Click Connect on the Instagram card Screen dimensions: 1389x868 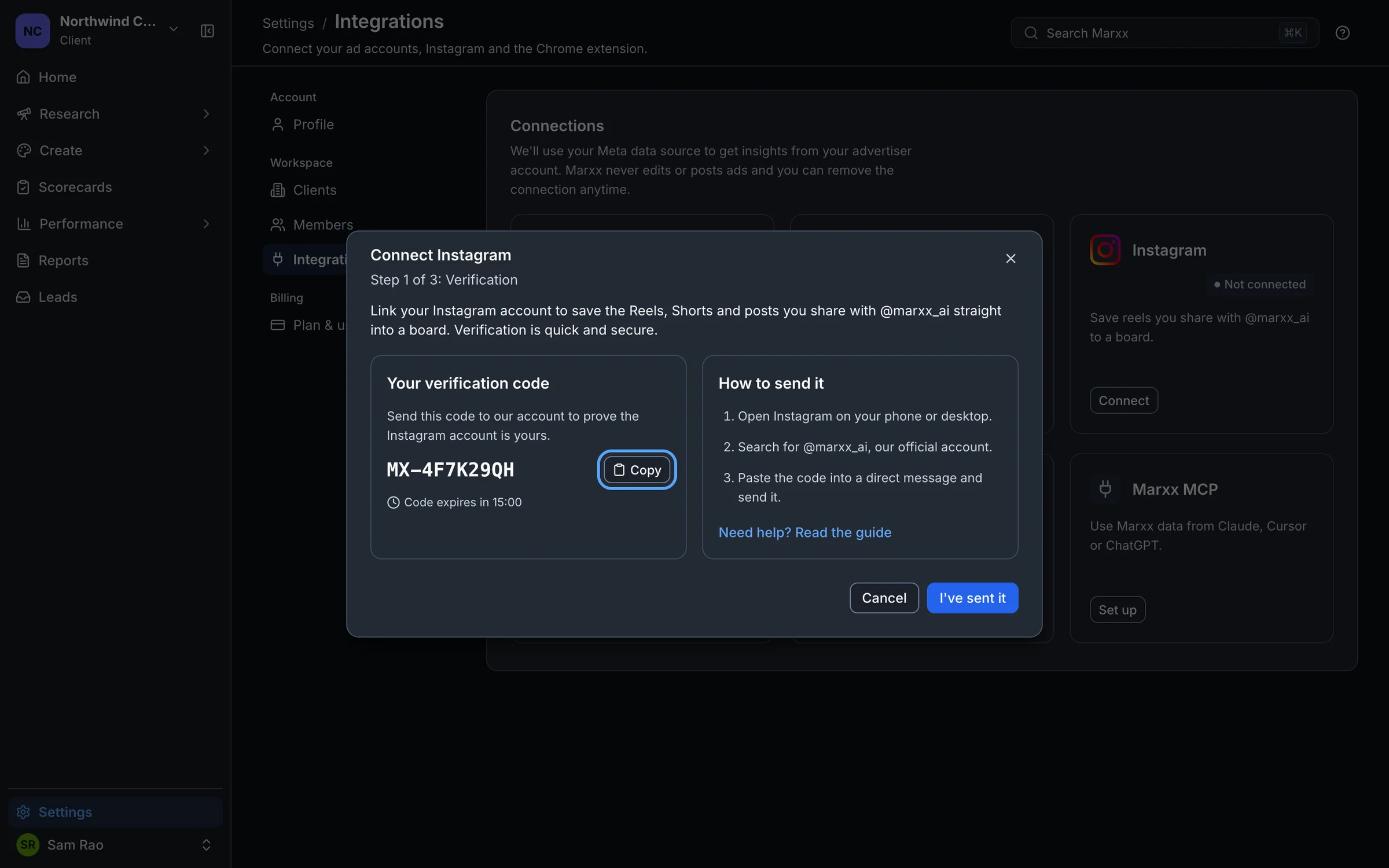click(1123, 400)
